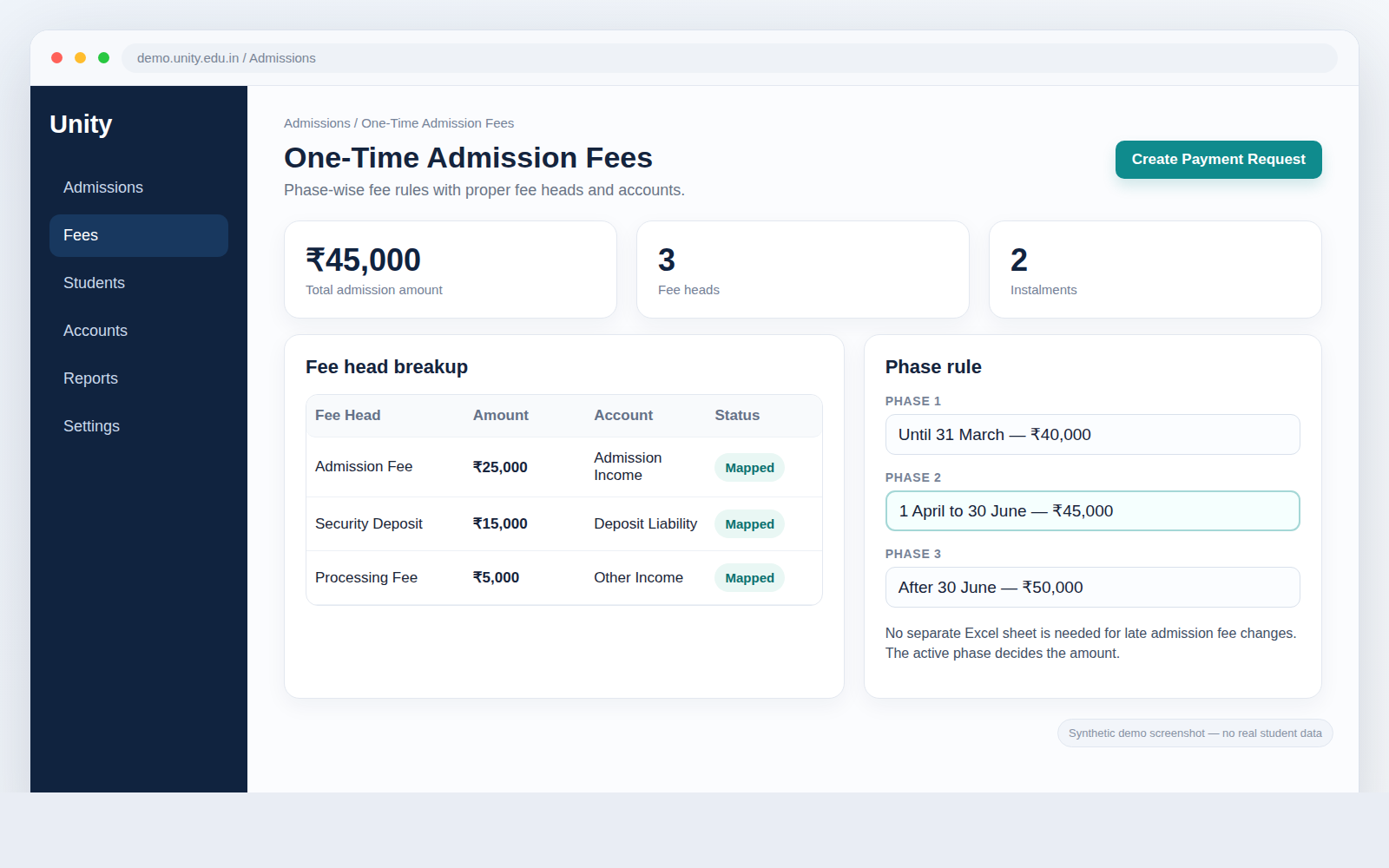
Task: Click the Status column header
Action: click(737, 416)
